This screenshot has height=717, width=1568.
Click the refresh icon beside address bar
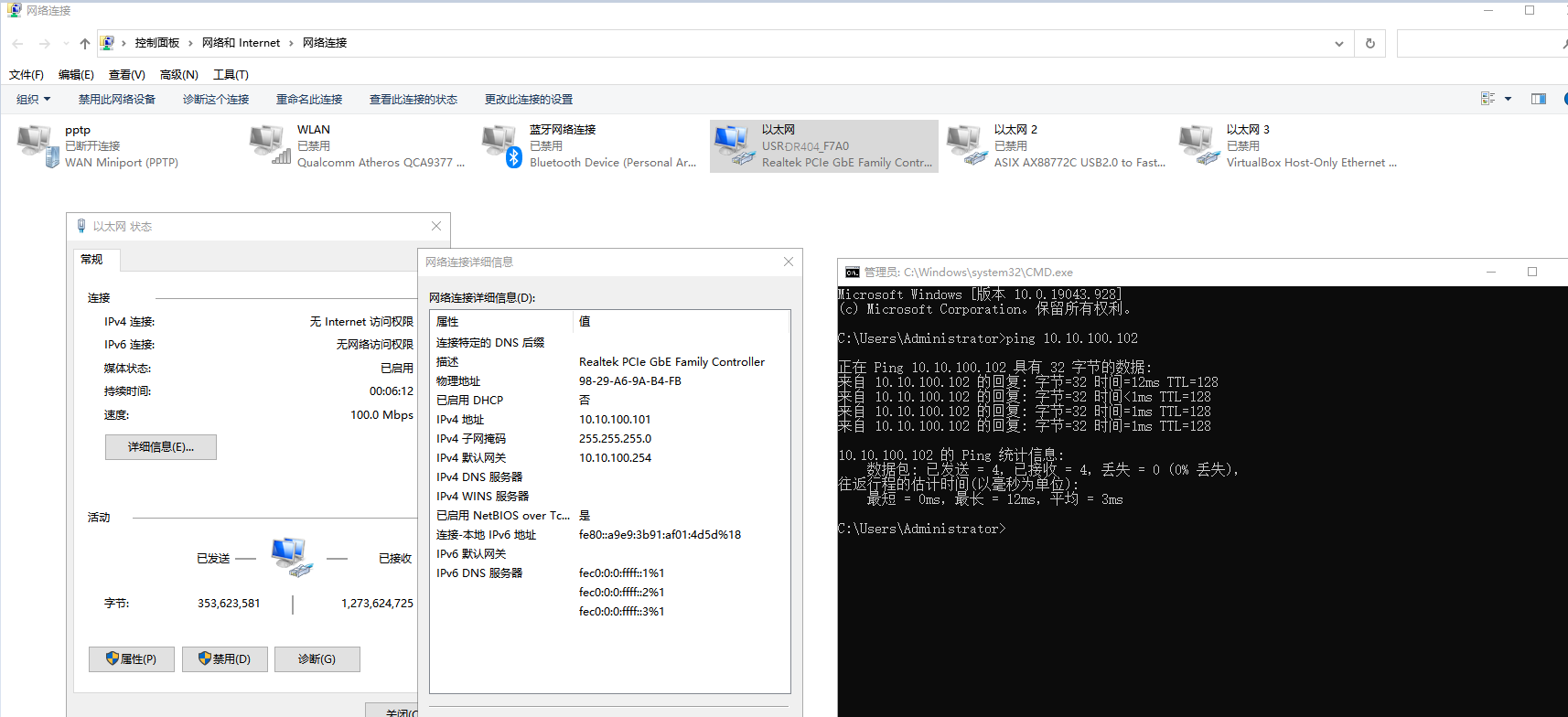tap(1369, 43)
